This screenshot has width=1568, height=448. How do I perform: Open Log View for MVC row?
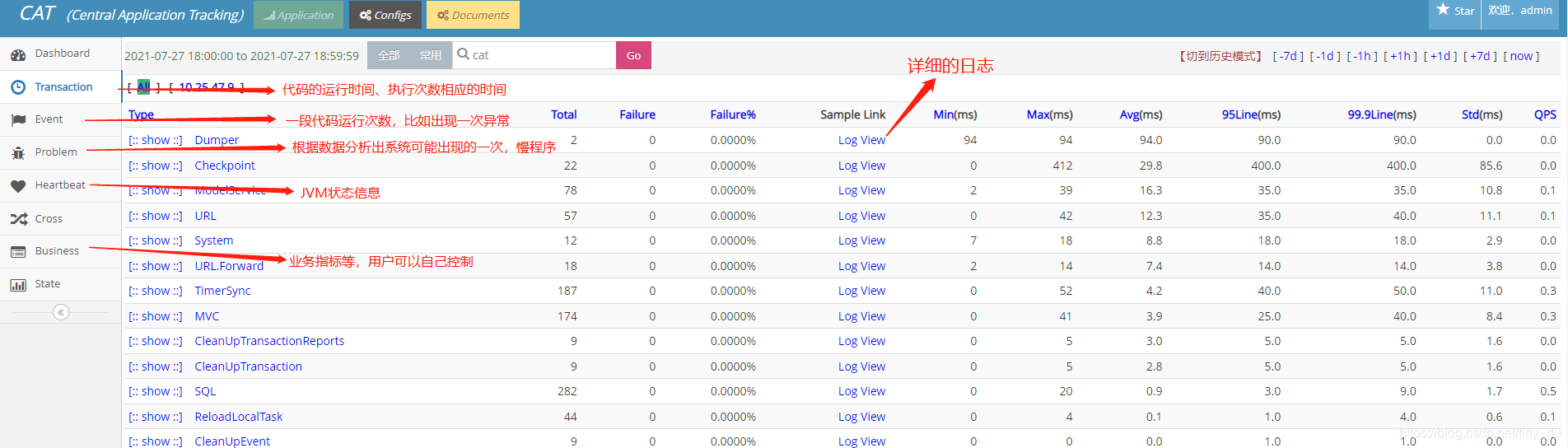861,316
